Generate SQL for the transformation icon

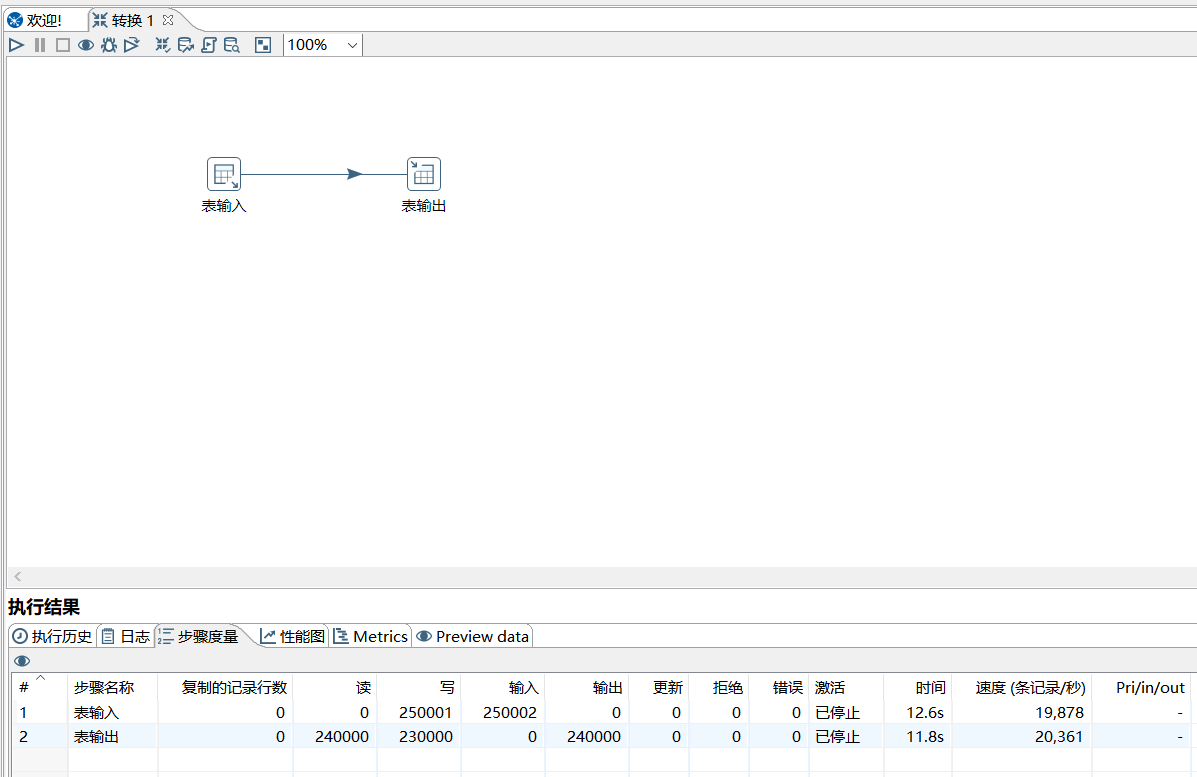208,45
